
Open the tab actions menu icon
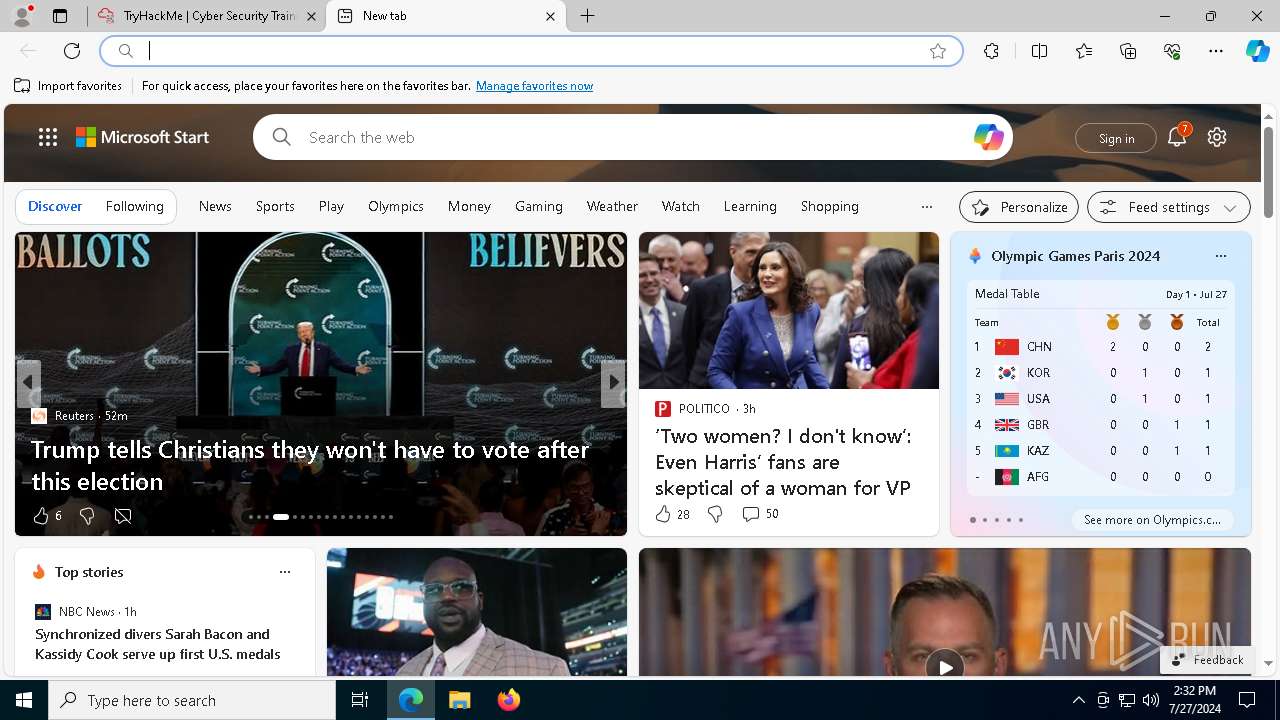coord(60,16)
